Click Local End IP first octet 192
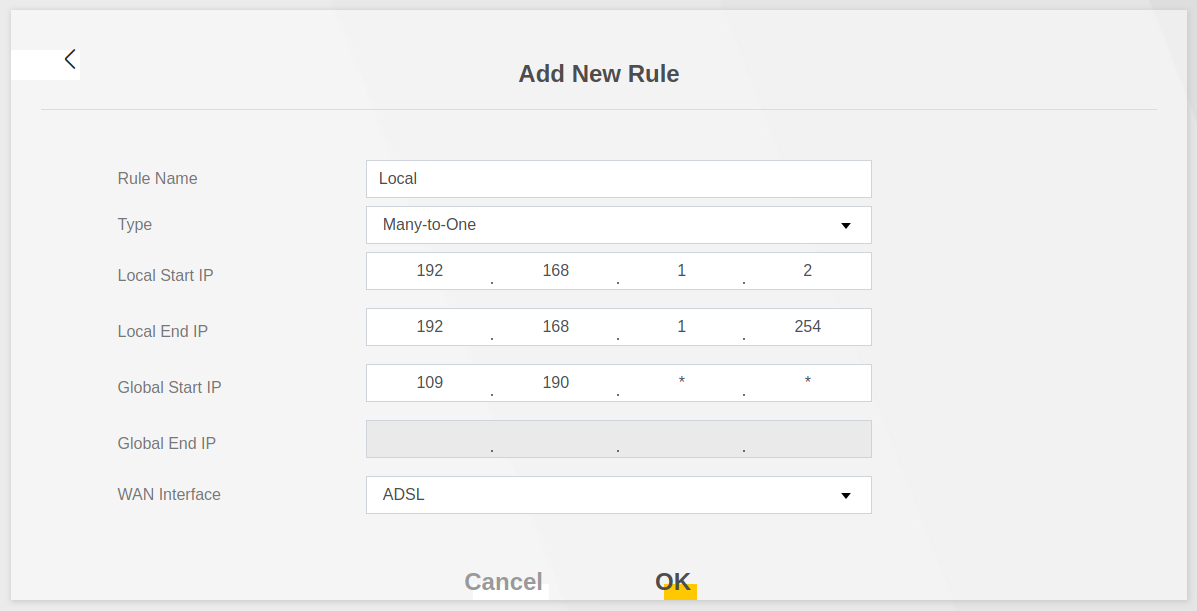 point(430,327)
